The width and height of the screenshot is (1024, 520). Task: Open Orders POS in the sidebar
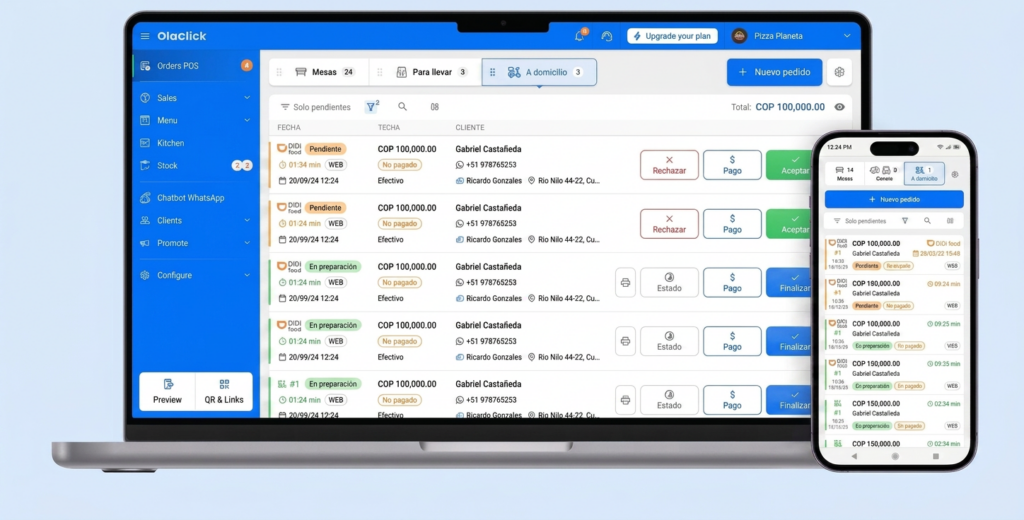(196, 66)
